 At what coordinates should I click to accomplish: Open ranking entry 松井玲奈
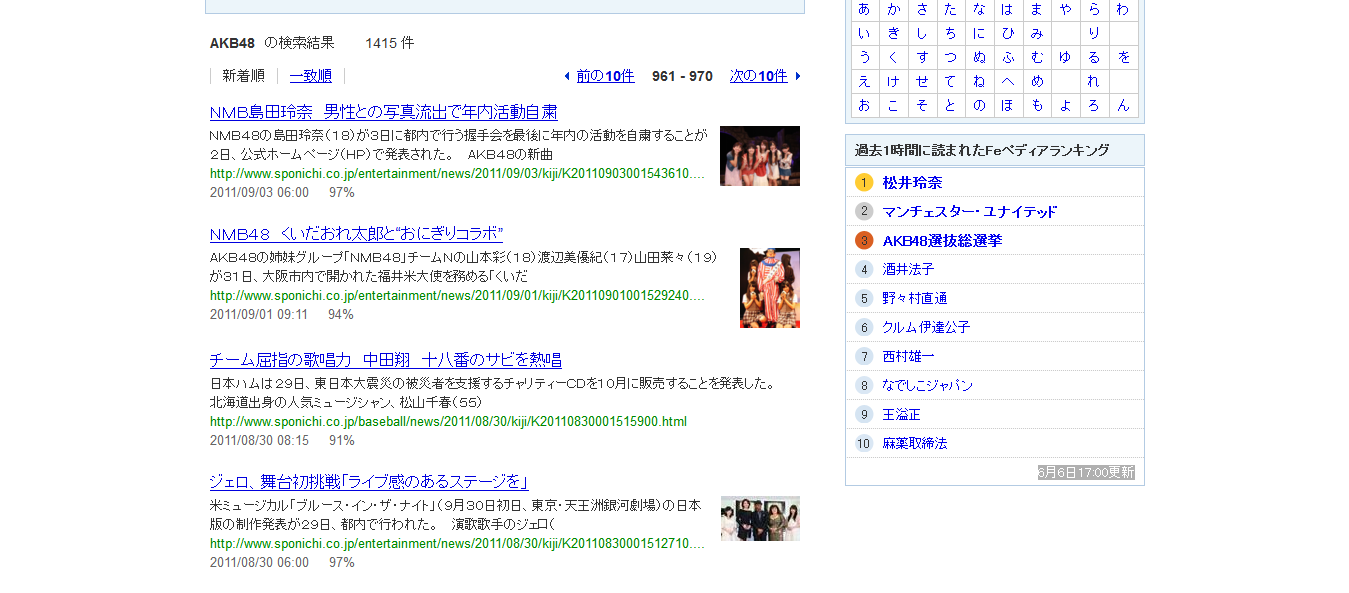pos(912,182)
